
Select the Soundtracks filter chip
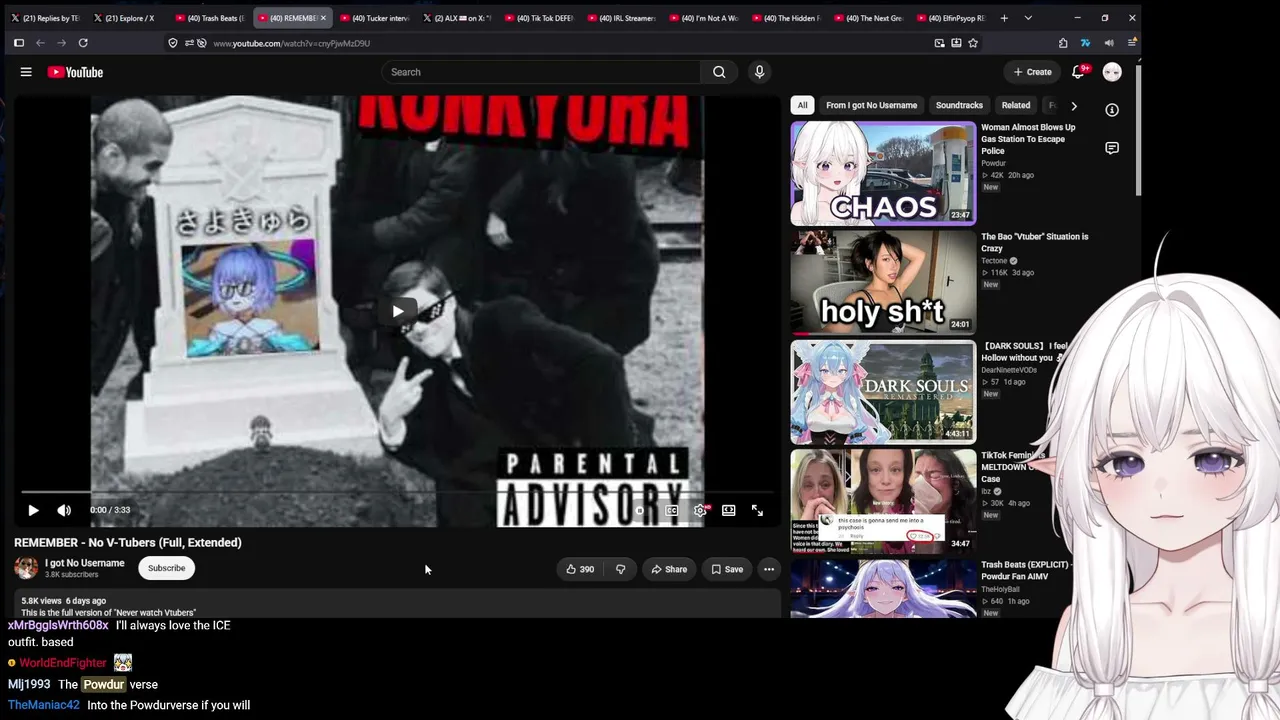[x=959, y=105]
